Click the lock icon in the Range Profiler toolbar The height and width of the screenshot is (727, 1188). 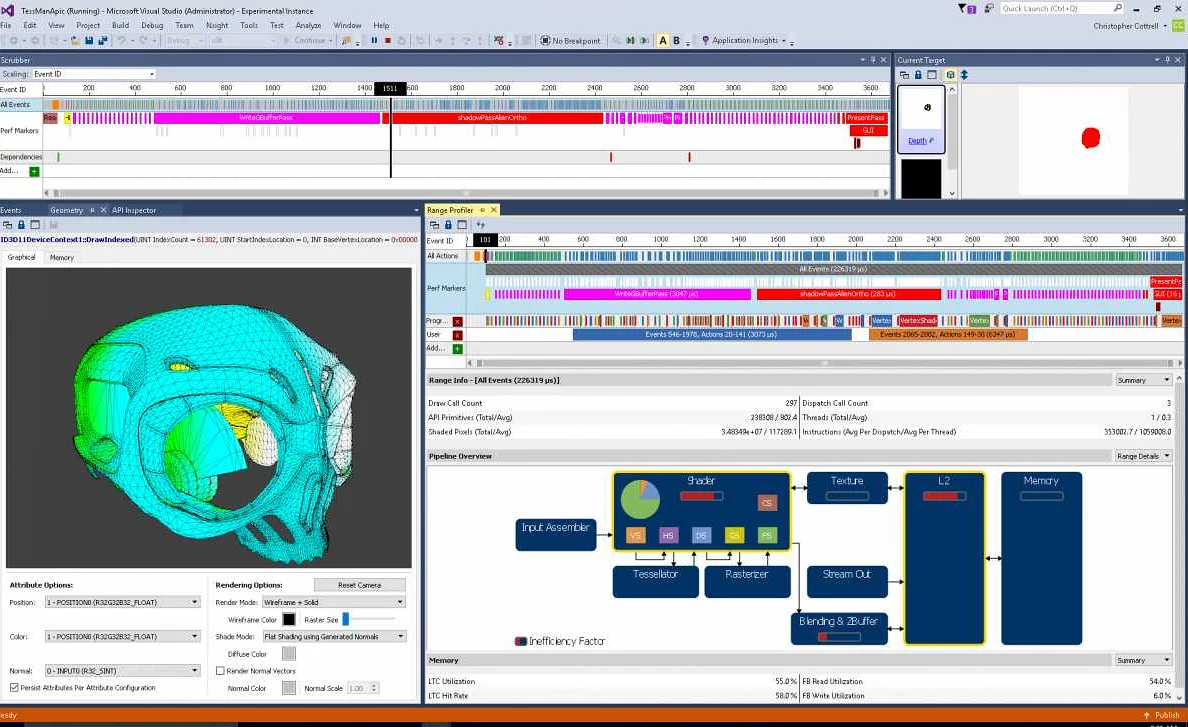coord(448,225)
